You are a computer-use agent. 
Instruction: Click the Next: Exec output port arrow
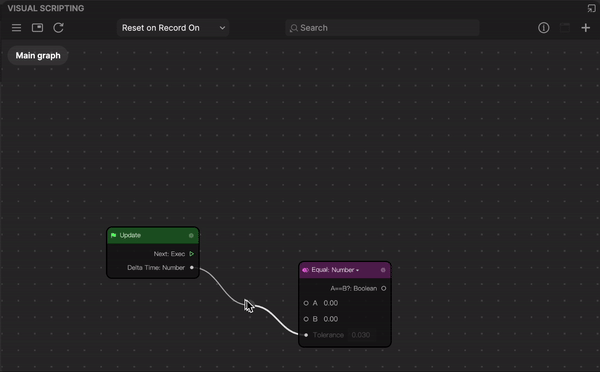click(192, 254)
